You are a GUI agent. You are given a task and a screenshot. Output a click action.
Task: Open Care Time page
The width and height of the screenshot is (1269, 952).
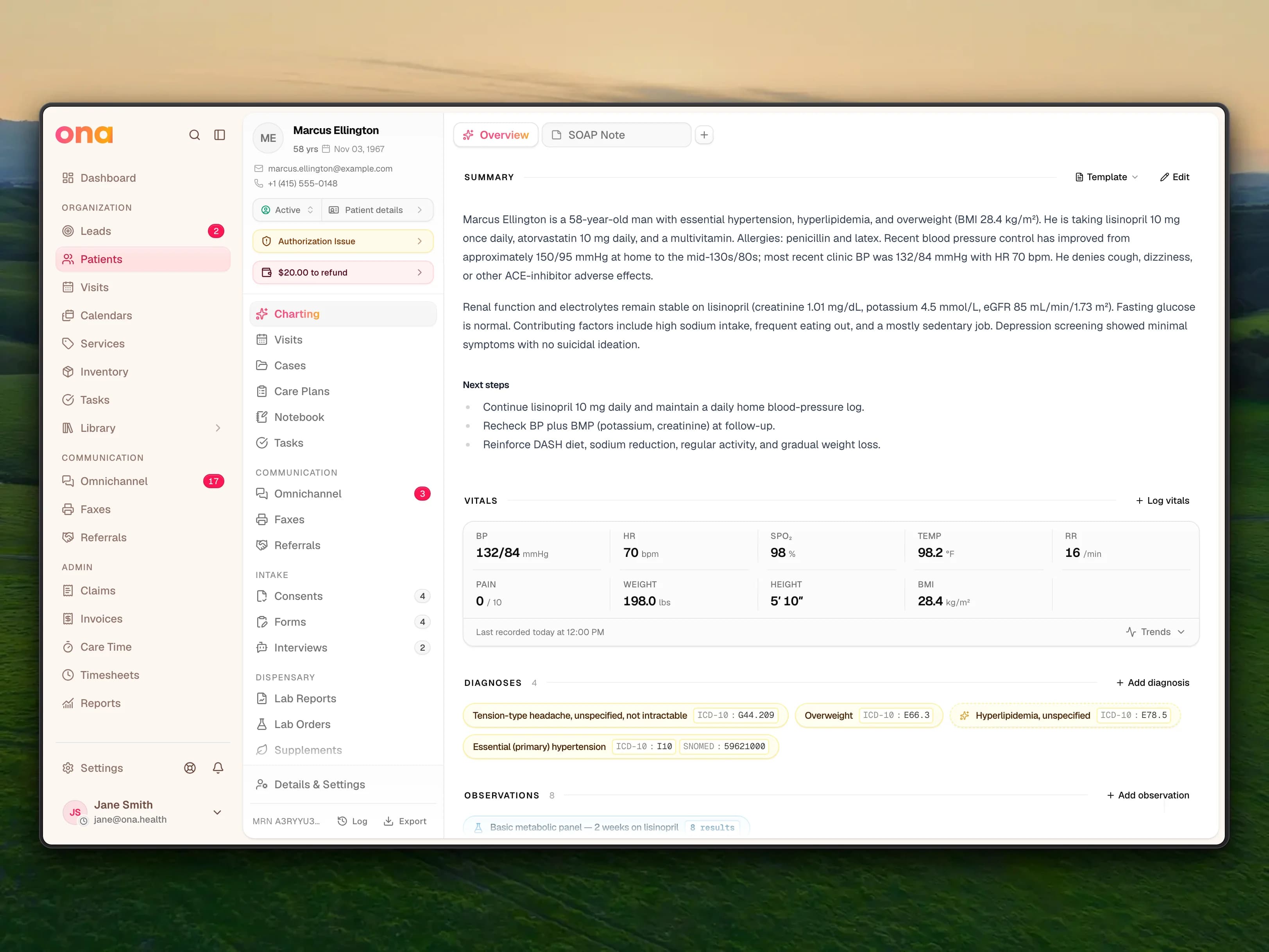[143, 647]
